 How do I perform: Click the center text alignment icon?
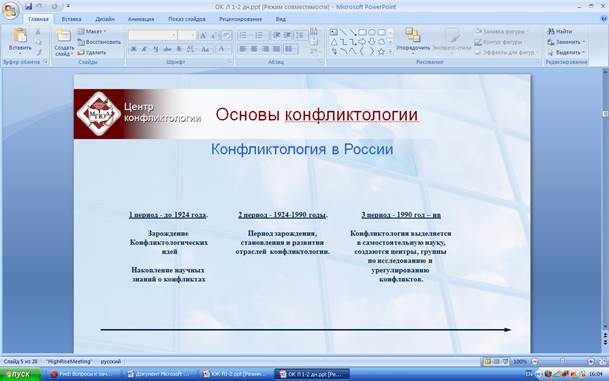254,49
